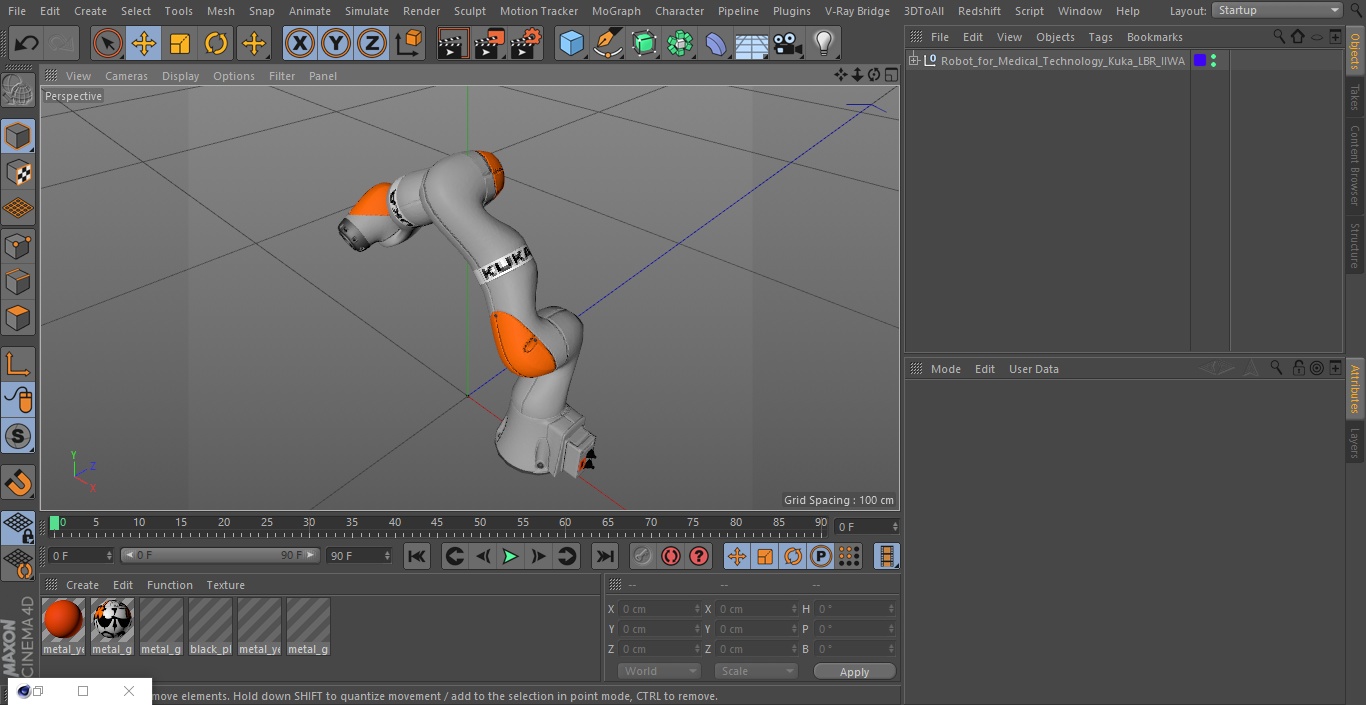Toggle Snap with the S icon
The image size is (1366, 705).
coord(18,436)
